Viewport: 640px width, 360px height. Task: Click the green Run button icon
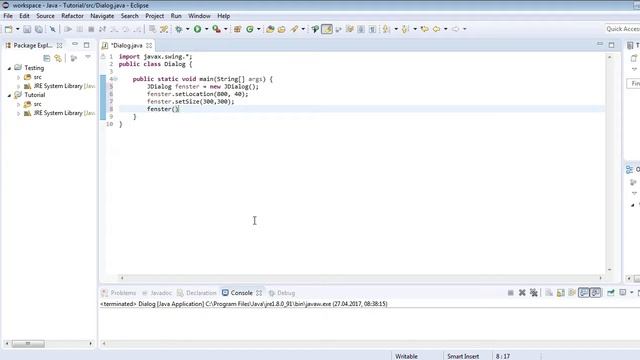pyautogui.click(x=198, y=29)
